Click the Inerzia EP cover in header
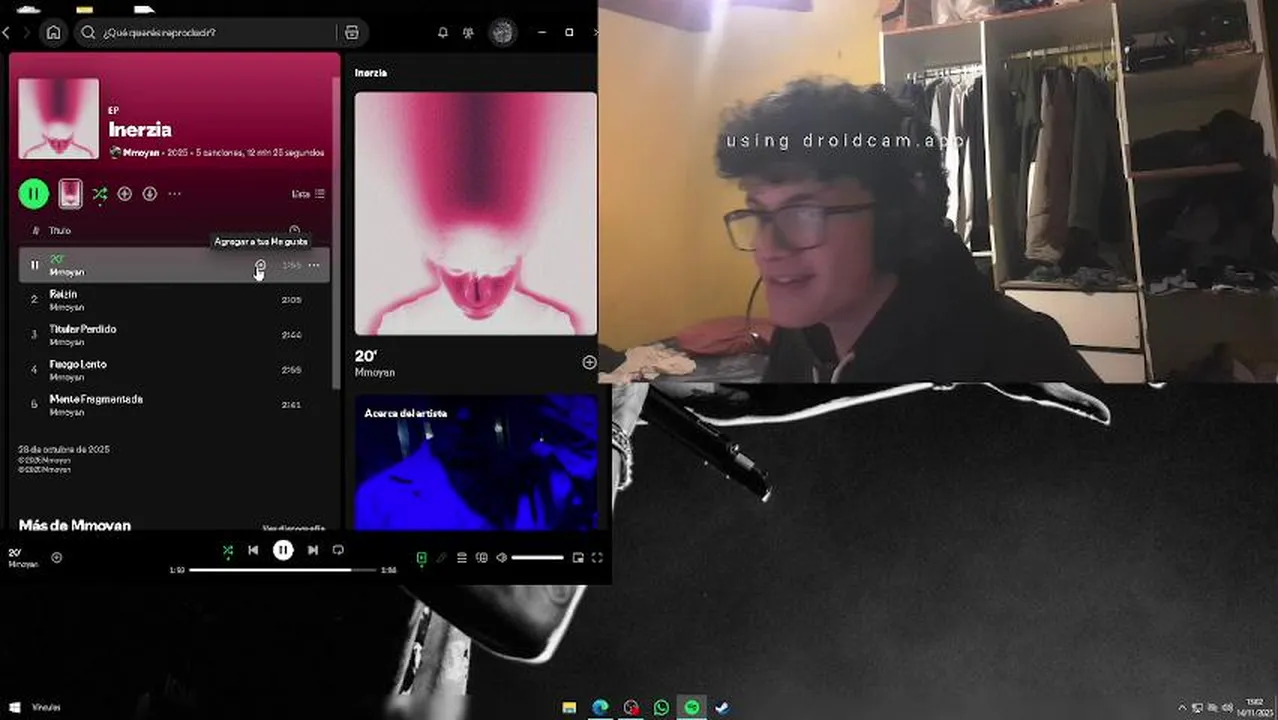This screenshot has width=1278, height=720. [x=58, y=119]
